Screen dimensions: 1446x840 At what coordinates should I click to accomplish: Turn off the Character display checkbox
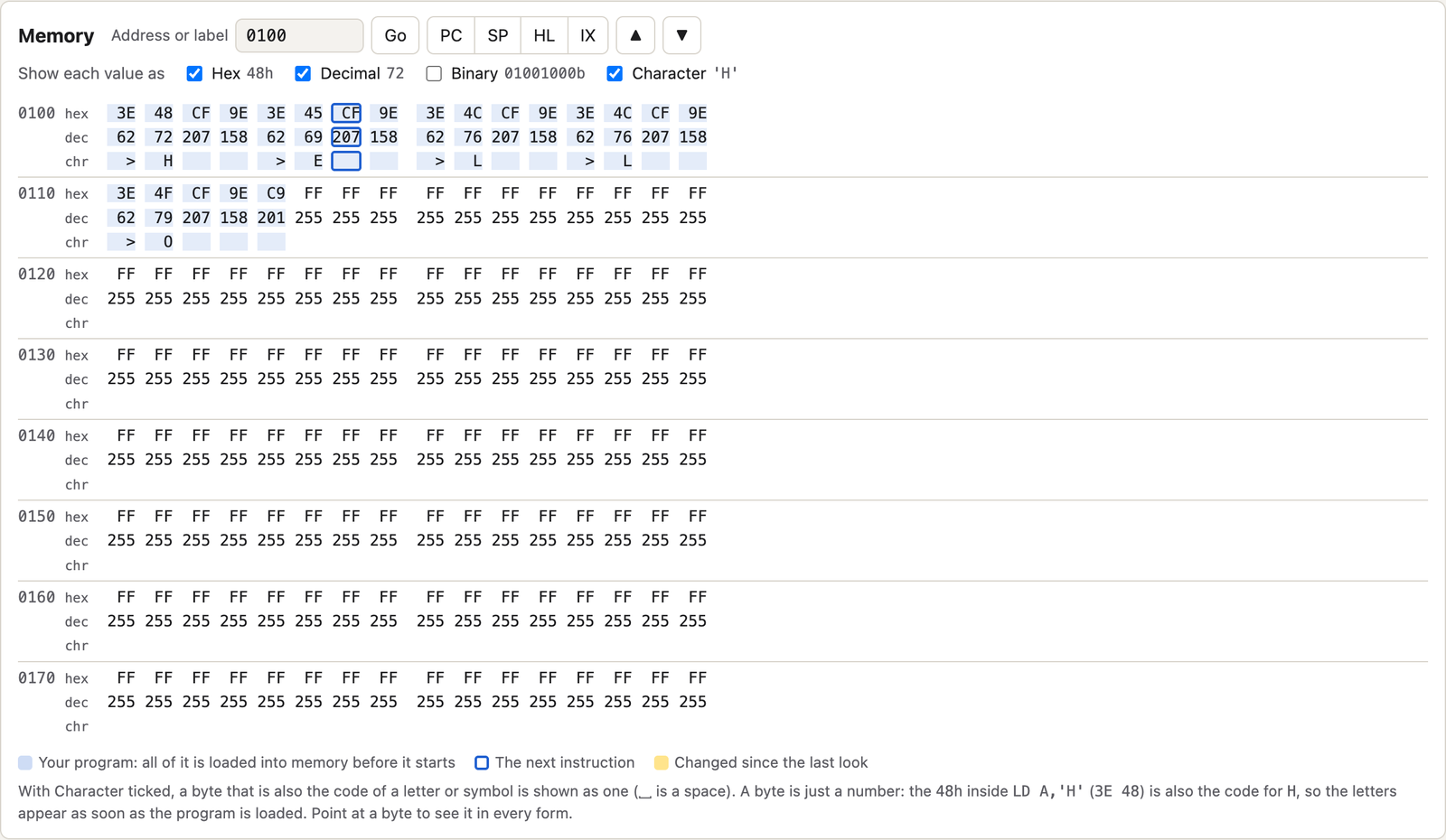tap(615, 73)
